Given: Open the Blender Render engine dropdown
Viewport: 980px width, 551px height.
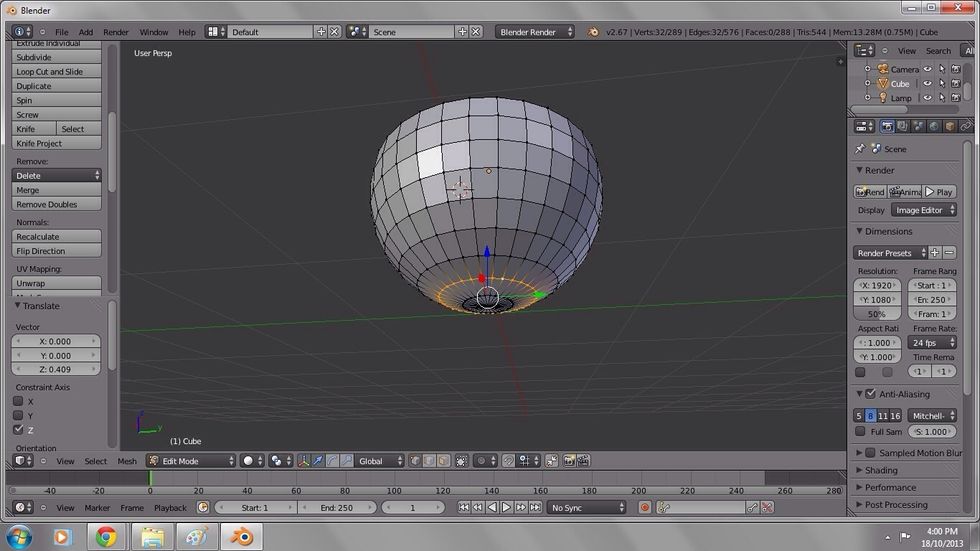Looking at the screenshot, I should (x=535, y=32).
